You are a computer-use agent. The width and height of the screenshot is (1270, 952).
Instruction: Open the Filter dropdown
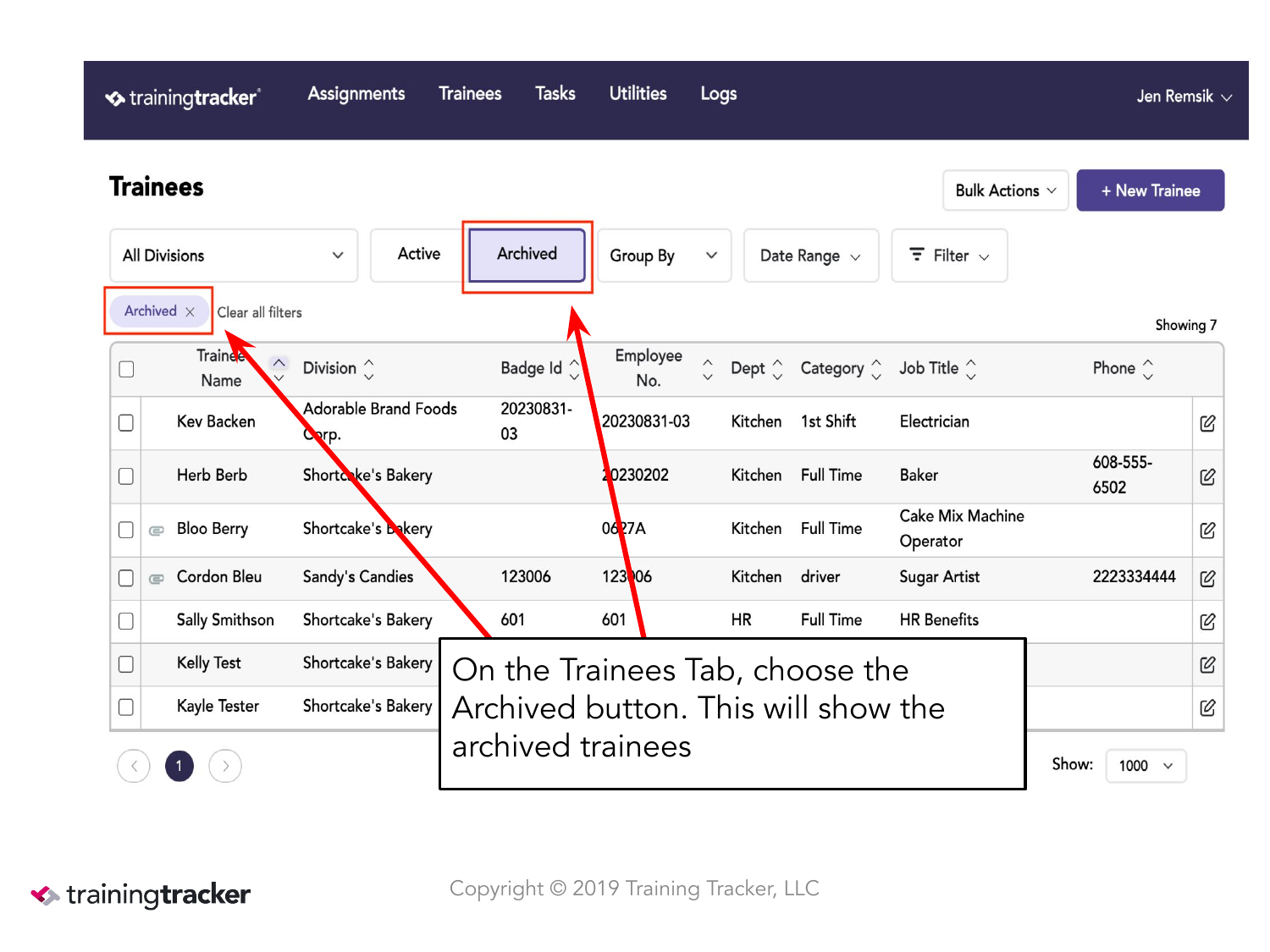pos(949,256)
